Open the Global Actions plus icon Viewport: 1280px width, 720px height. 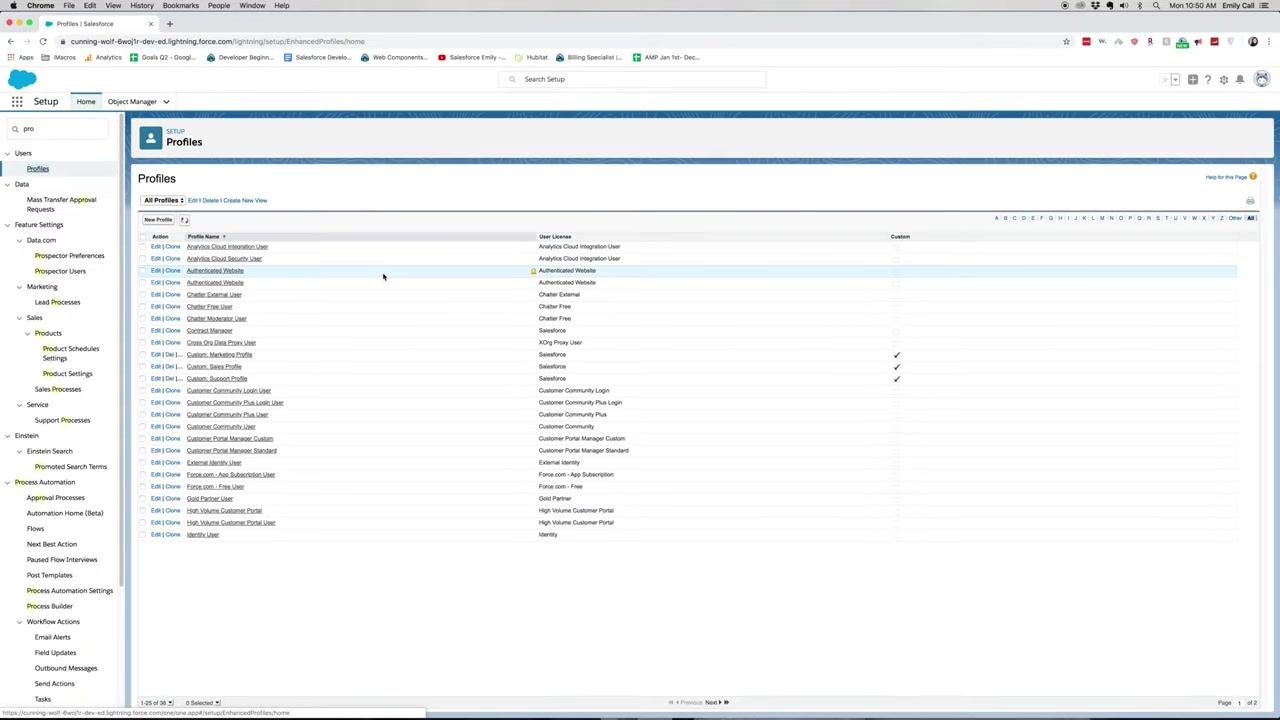[x=1192, y=79]
